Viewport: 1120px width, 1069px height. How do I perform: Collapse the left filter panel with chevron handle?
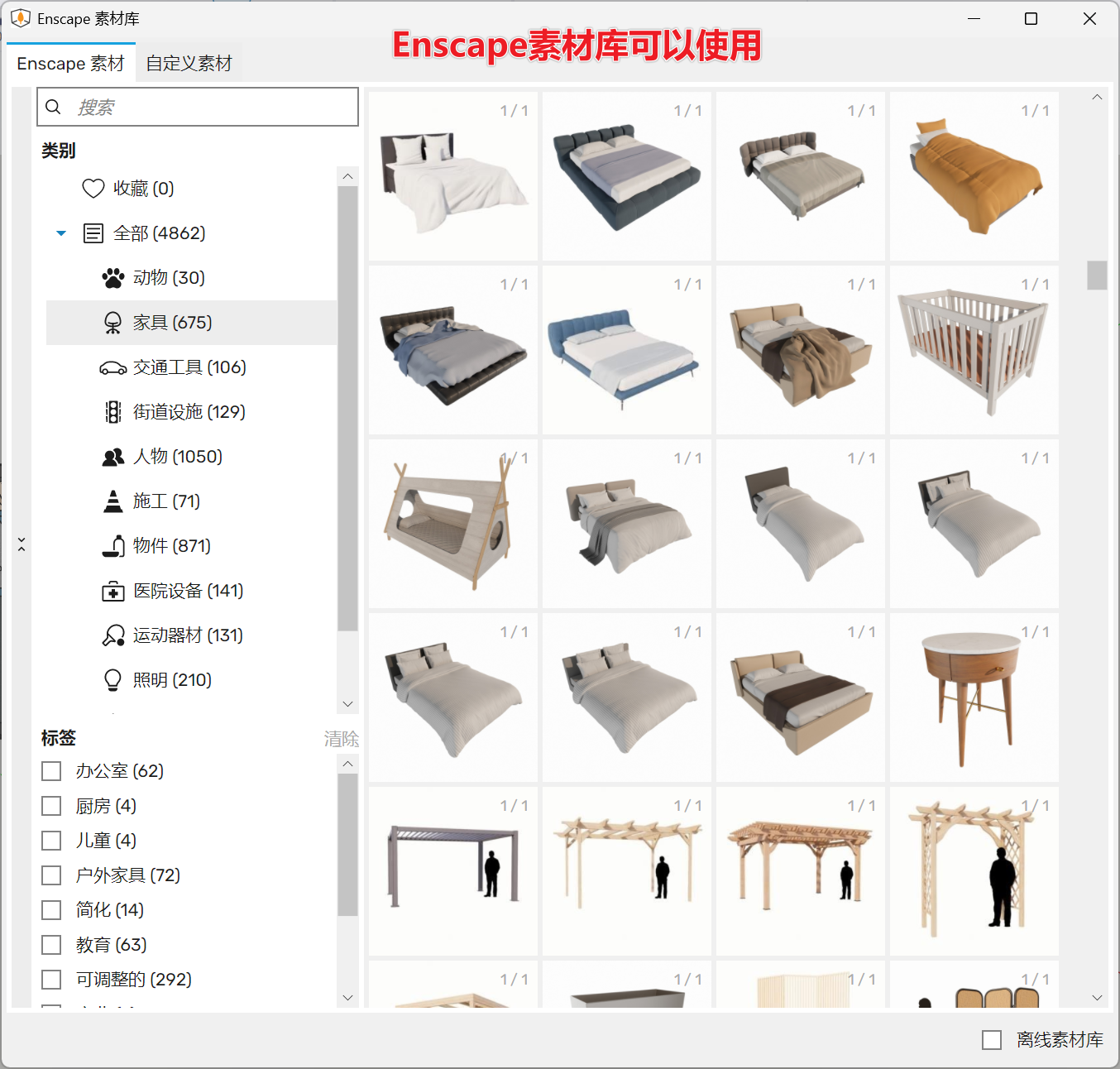coord(22,544)
